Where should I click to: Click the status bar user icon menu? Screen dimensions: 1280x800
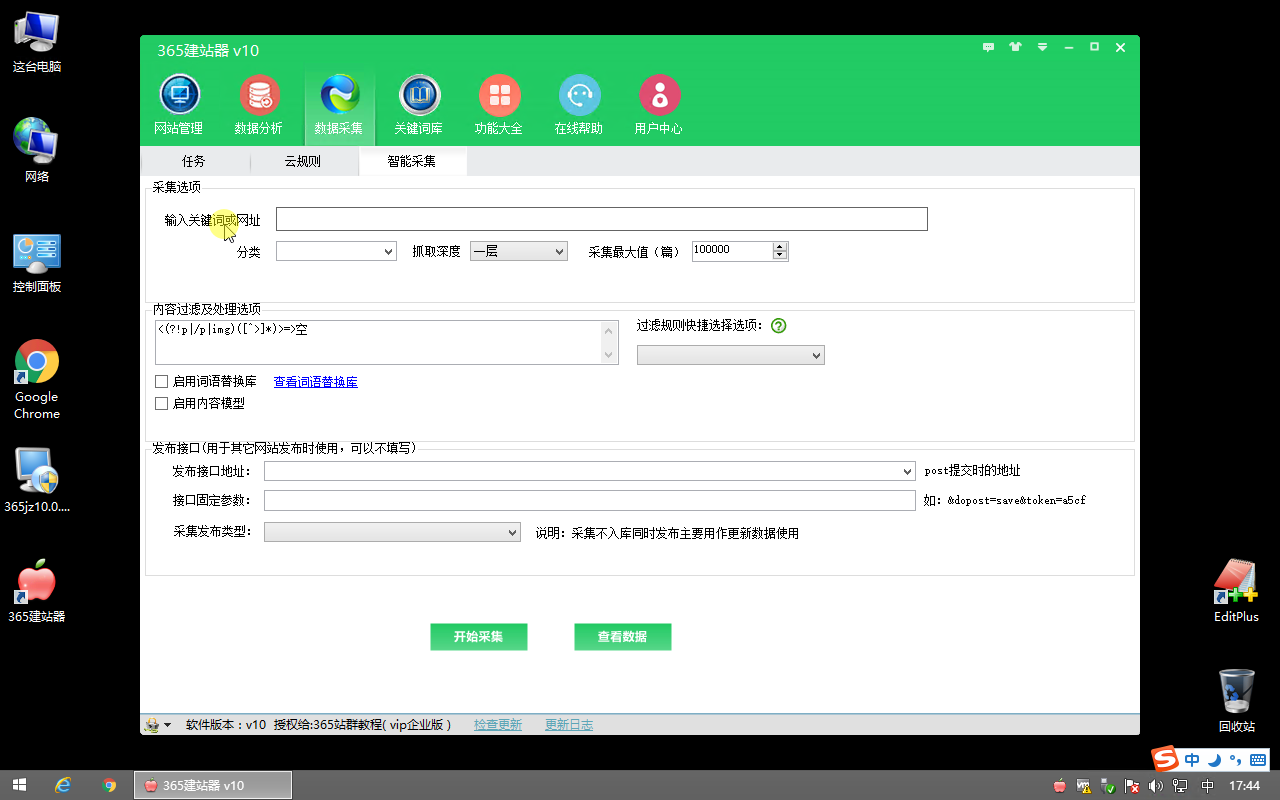click(x=157, y=725)
